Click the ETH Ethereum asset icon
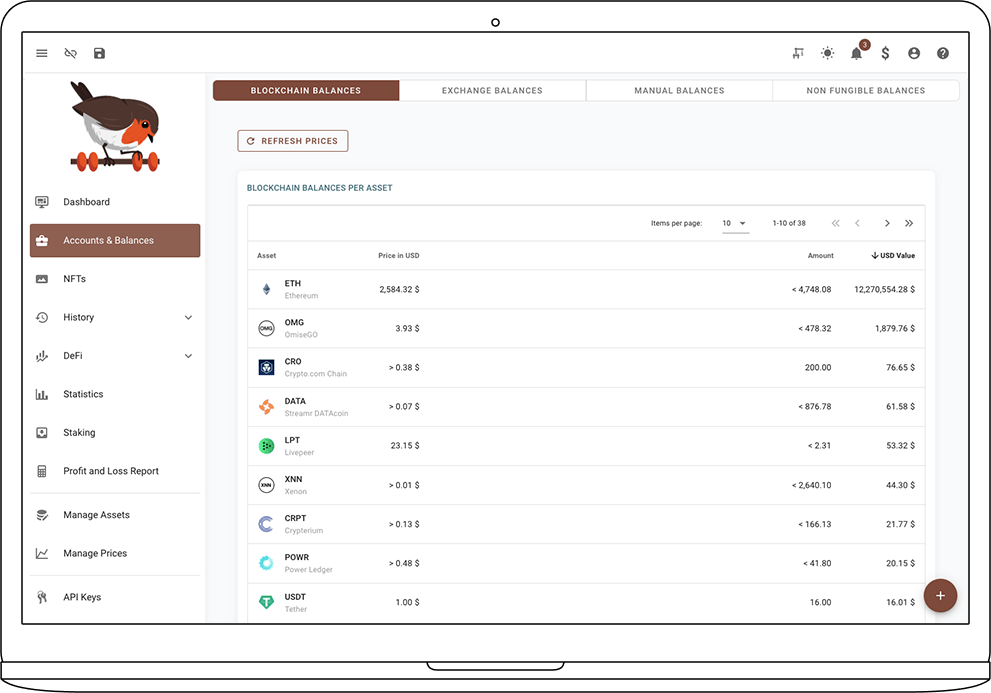The image size is (991, 693). (x=267, y=289)
